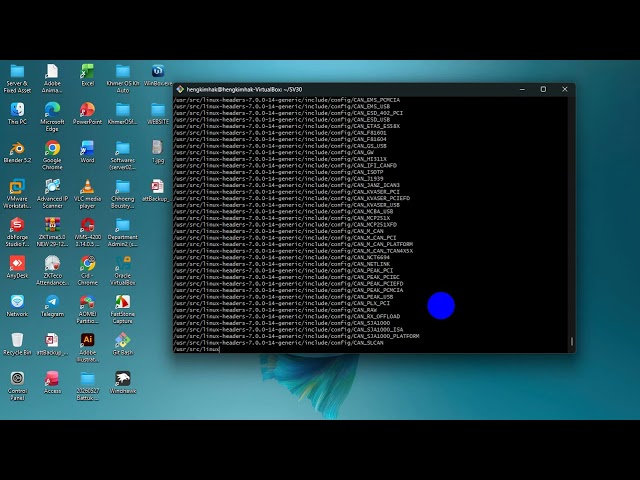Viewport: 640px width, 480px height.
Task: Launch Blender 5.2 from desktop
Action: pos(17,152)
